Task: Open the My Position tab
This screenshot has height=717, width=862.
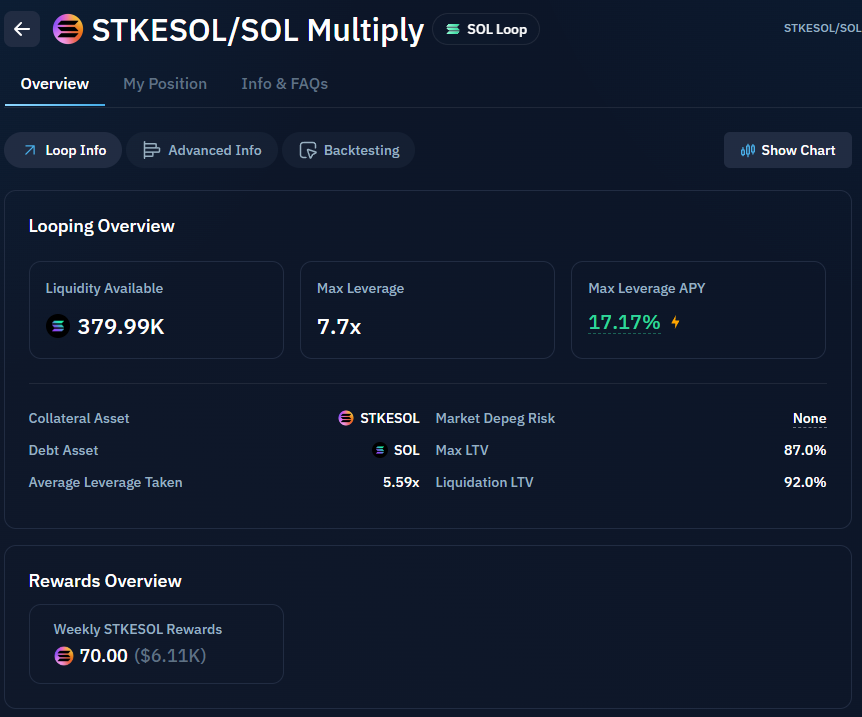Action: click(x=165, y=84)
